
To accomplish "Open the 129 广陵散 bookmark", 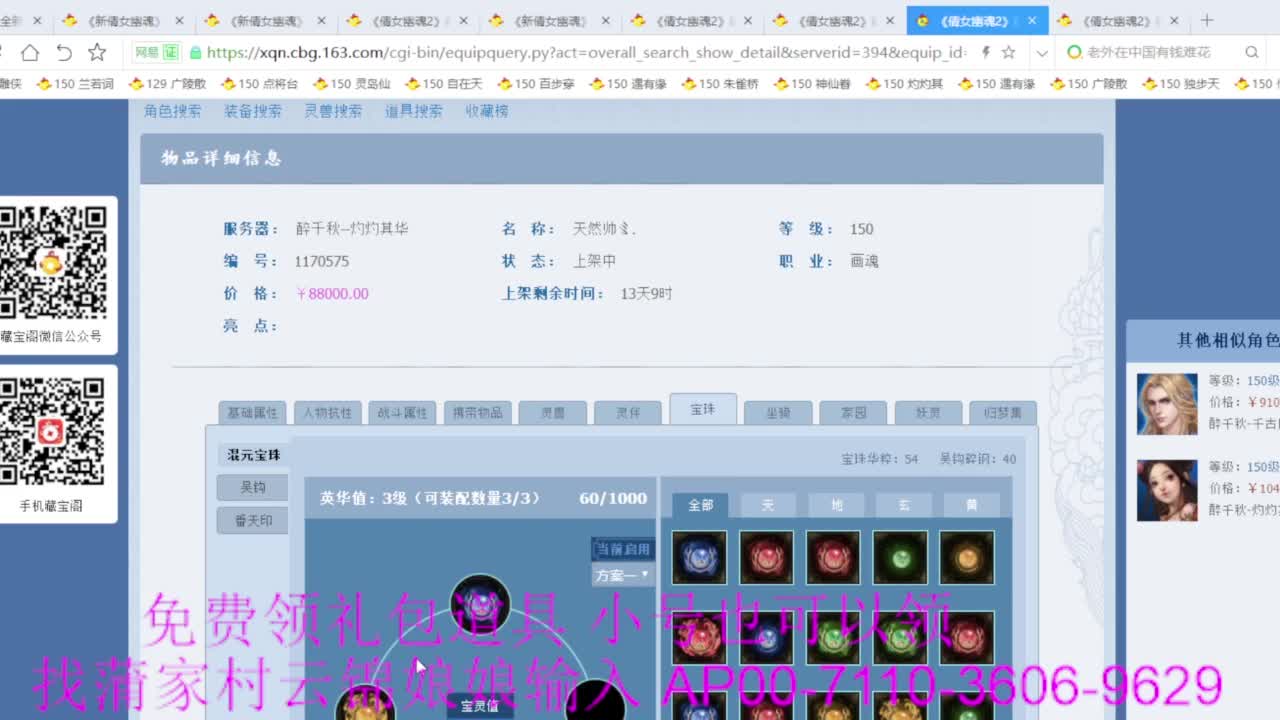I will [x=167, y=84].
